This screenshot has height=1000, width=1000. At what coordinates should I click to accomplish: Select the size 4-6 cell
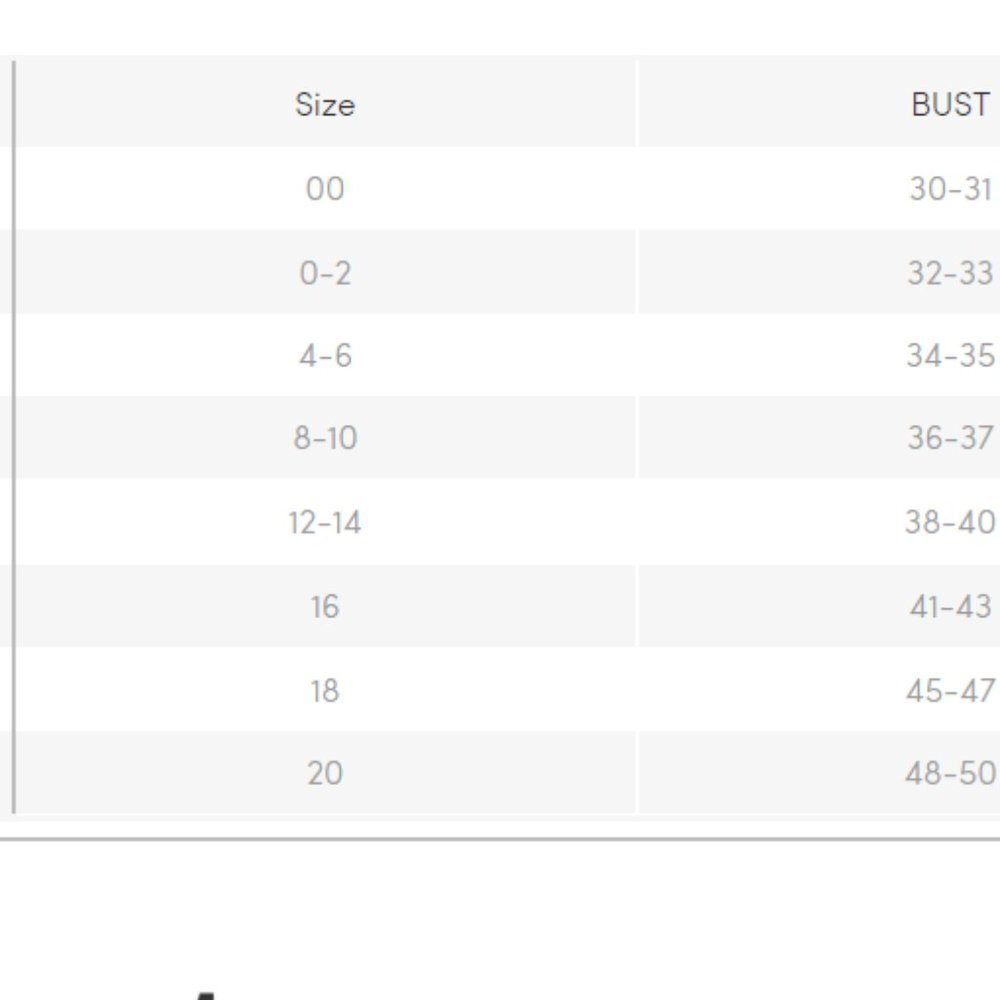pyautogui.click(x=325, y=355)
